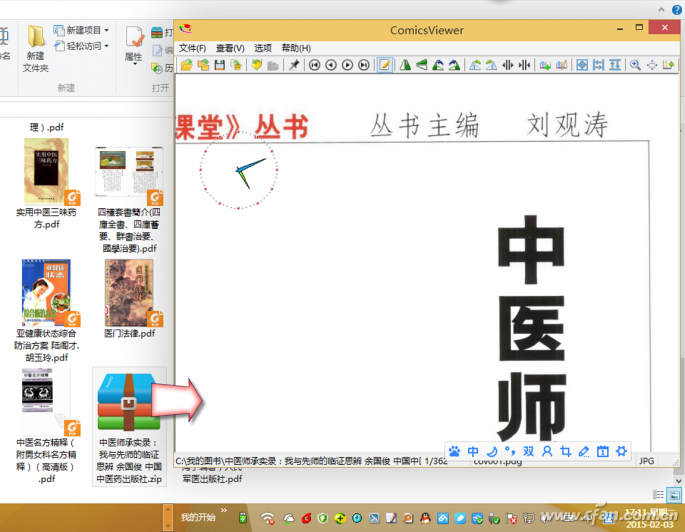The image size is (685, 532).
Task: Click the magnifier zoom icon
Action: [x=635, y=66]
